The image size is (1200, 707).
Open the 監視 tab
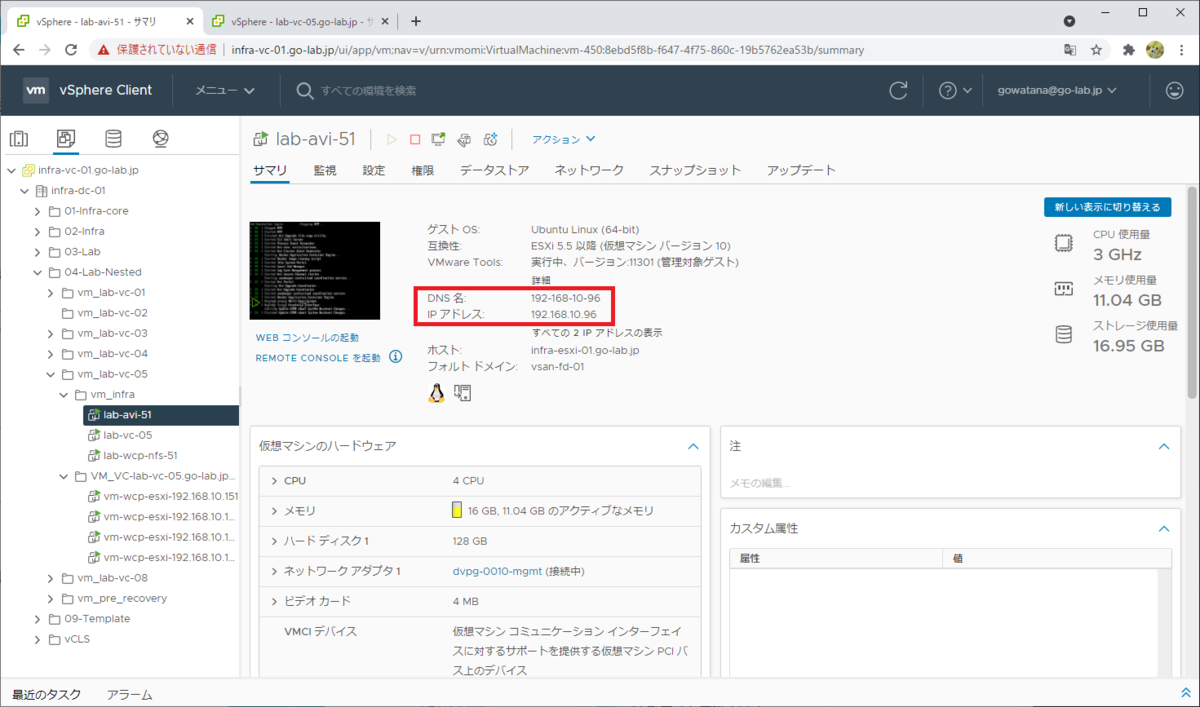coord(324,170)
